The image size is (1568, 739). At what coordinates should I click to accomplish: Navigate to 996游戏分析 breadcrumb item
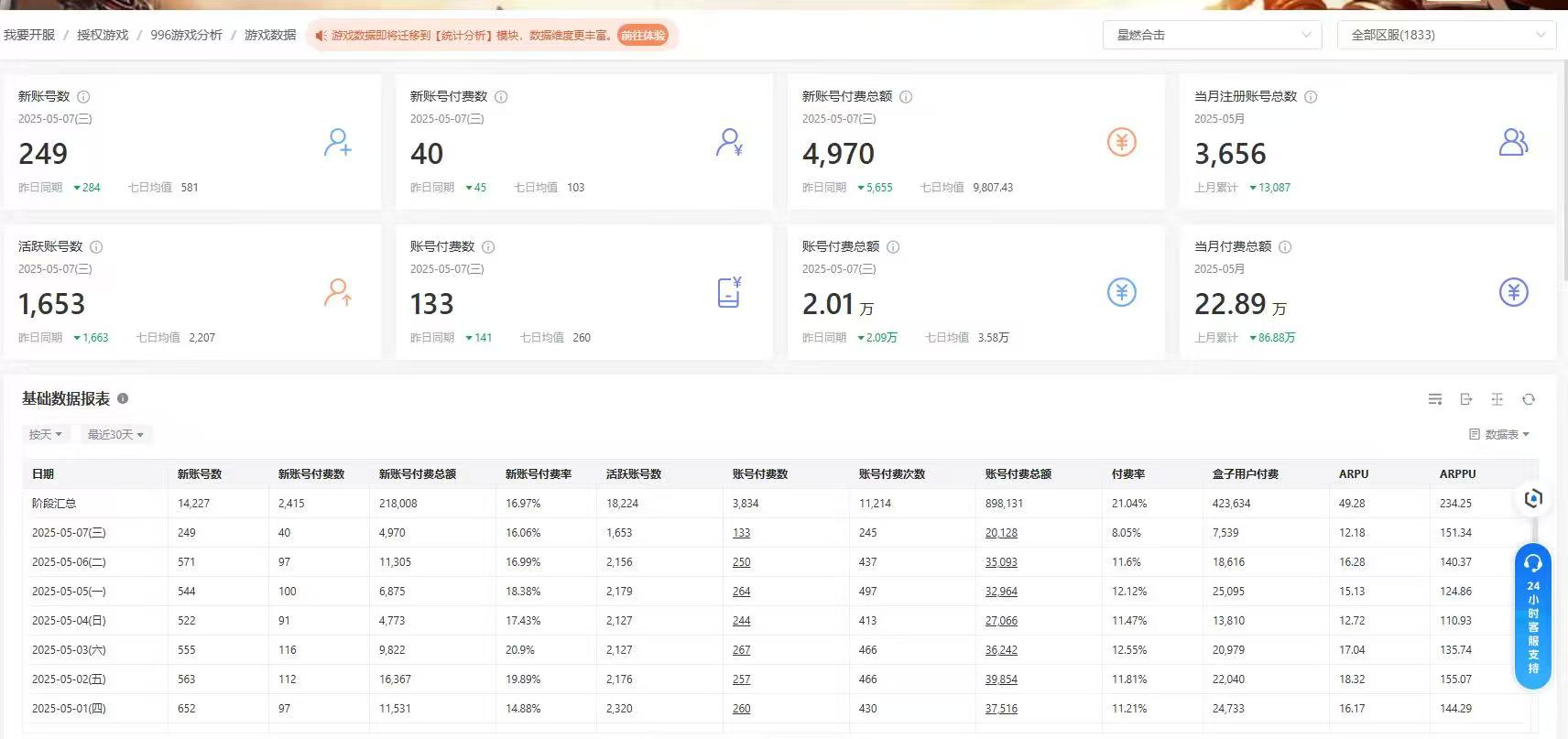click(186, 35)
